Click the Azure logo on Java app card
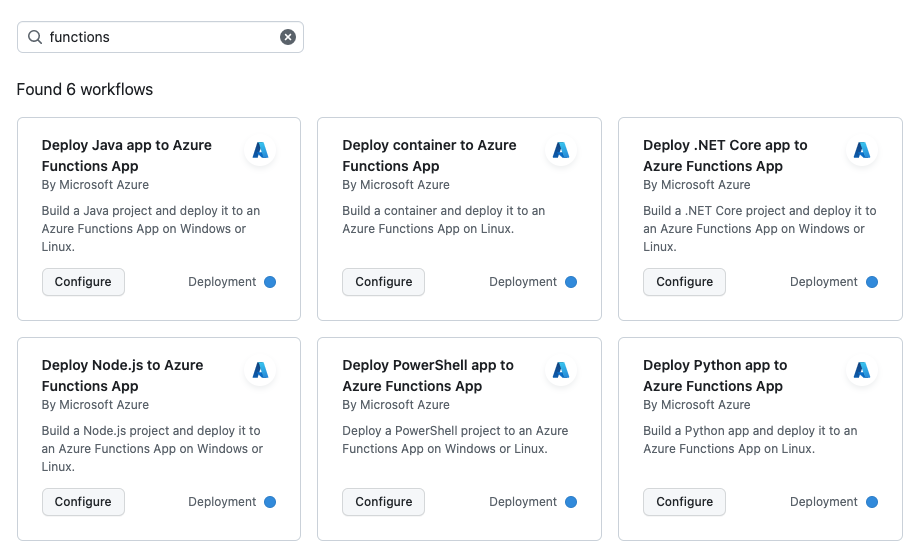The width and height of the screenshot is (917, 556). pos(260,150)
